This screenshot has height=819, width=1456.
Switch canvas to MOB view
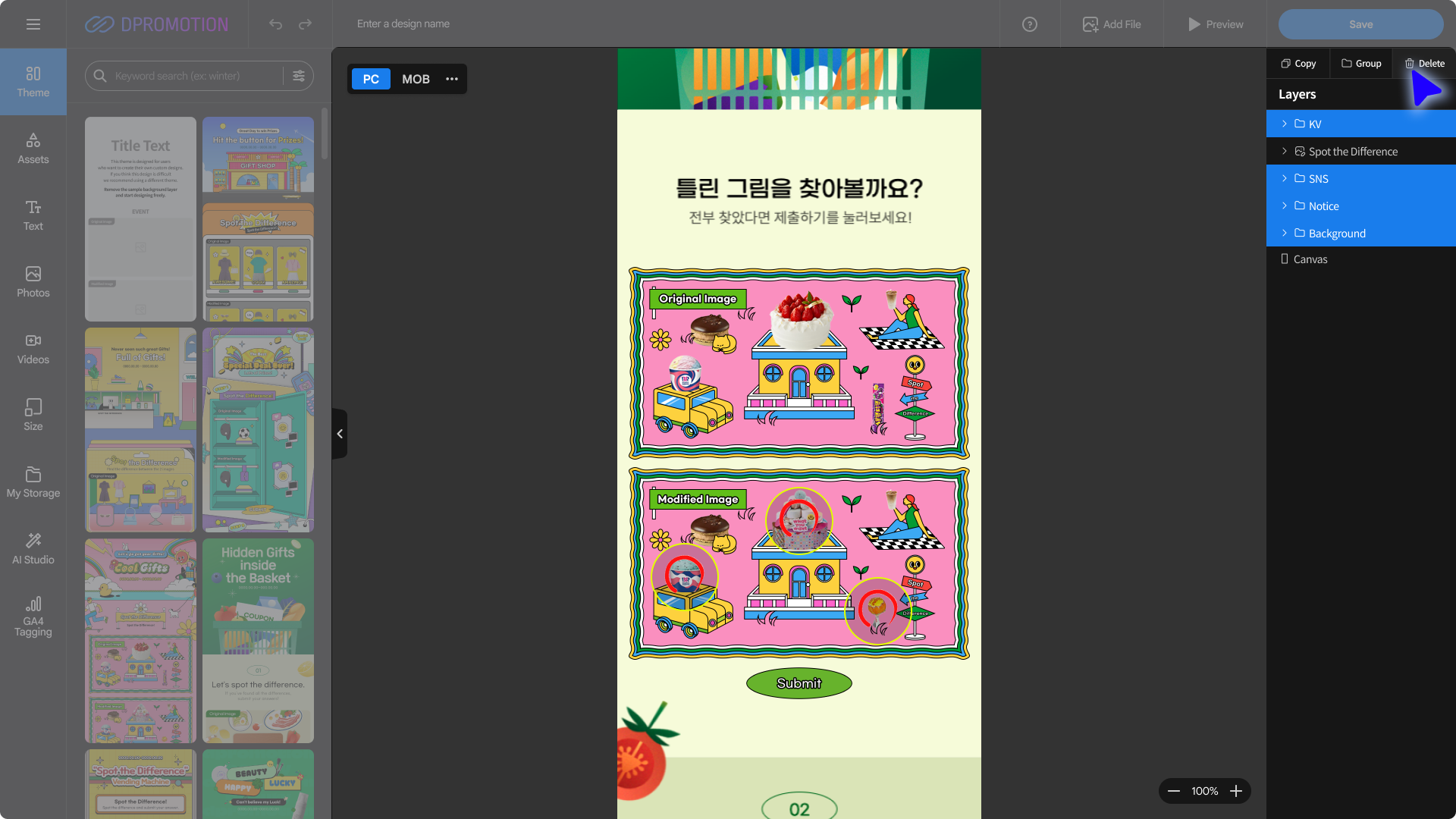[x=416, y=79]
